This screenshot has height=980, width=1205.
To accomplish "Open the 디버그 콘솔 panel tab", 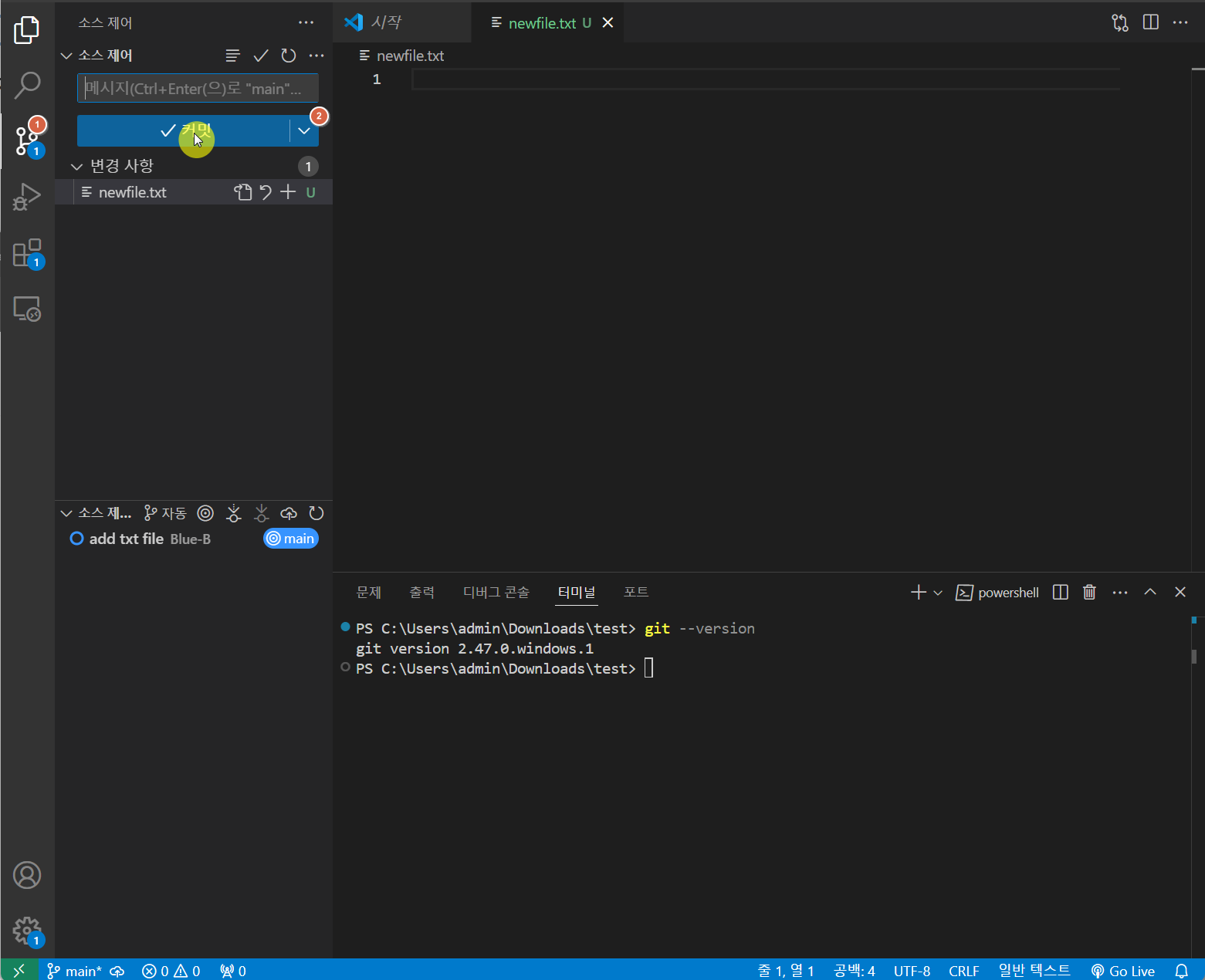I will click(496, 592).
